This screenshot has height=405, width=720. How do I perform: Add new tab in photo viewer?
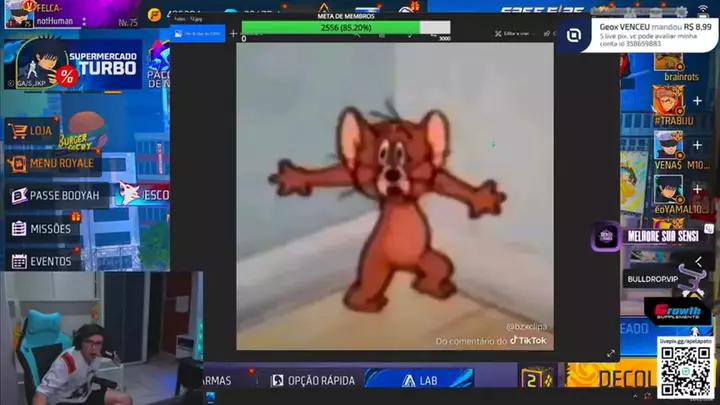pos(234,34)
